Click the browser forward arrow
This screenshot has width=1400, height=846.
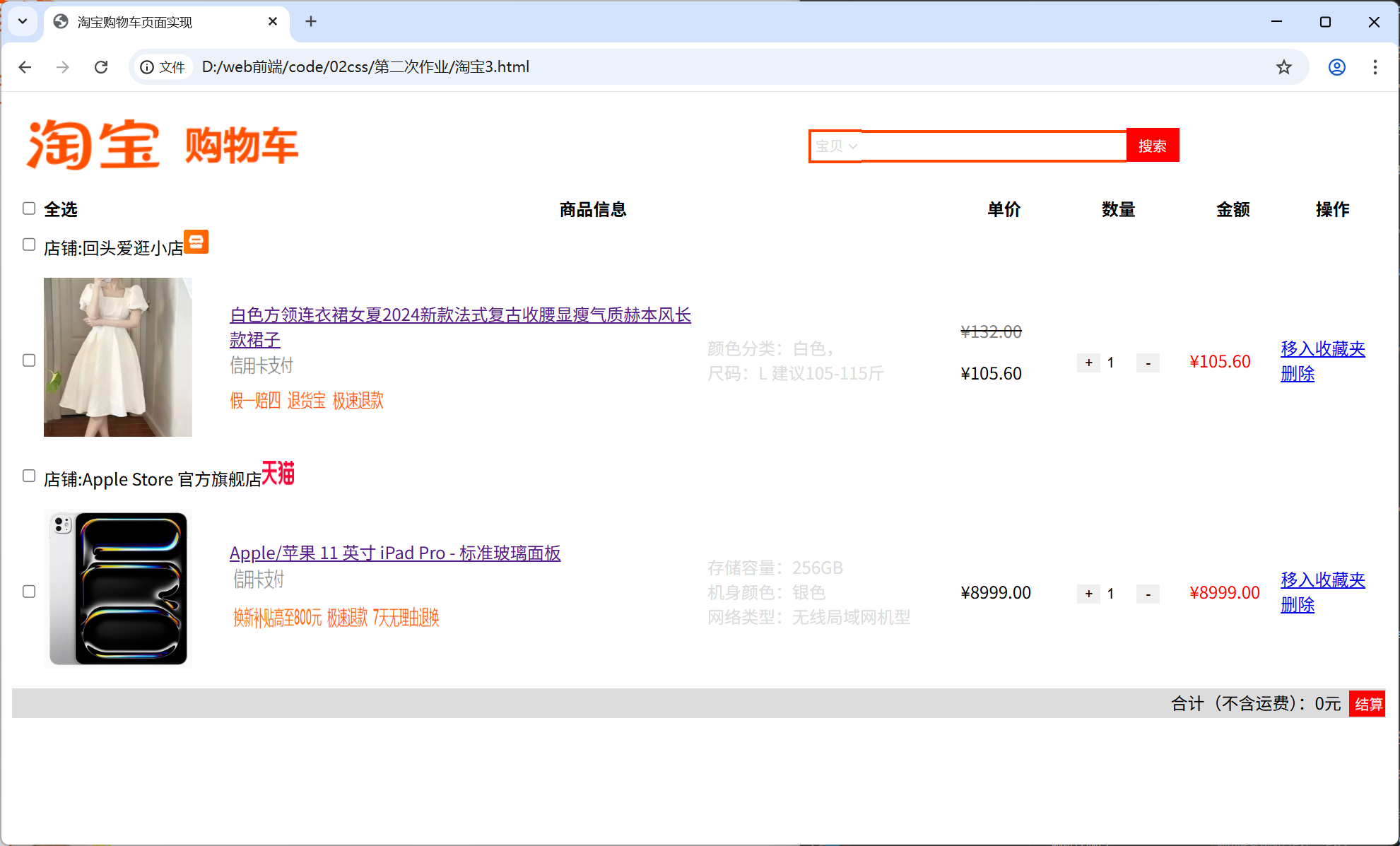click(63, 67)
